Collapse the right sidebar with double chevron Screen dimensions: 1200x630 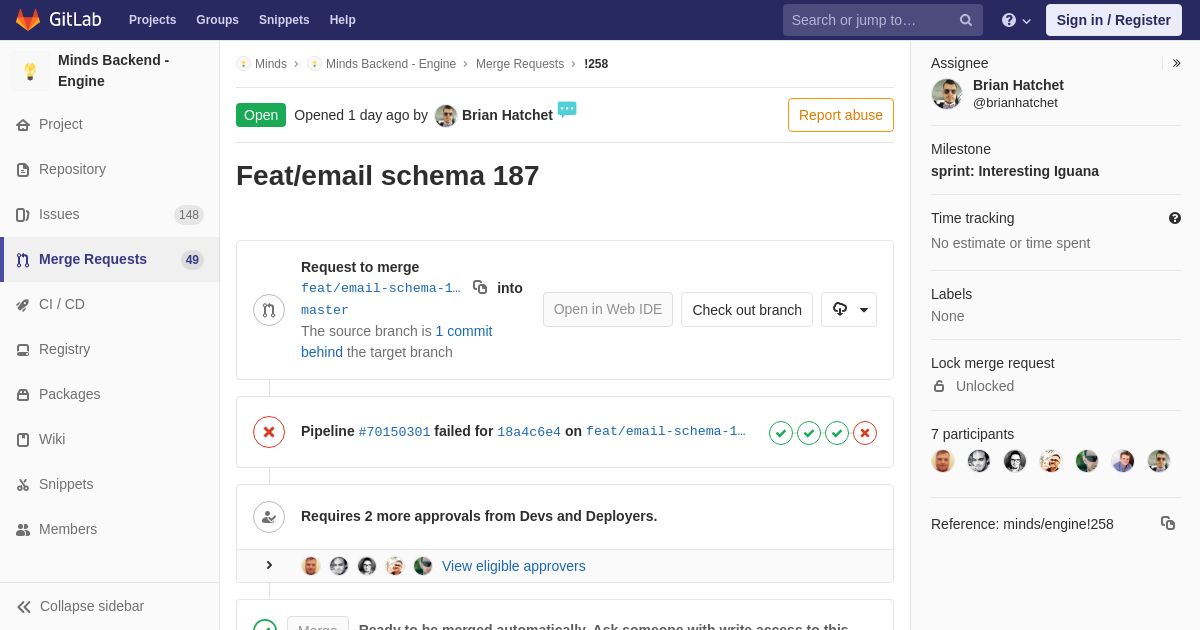[1176, 63]
